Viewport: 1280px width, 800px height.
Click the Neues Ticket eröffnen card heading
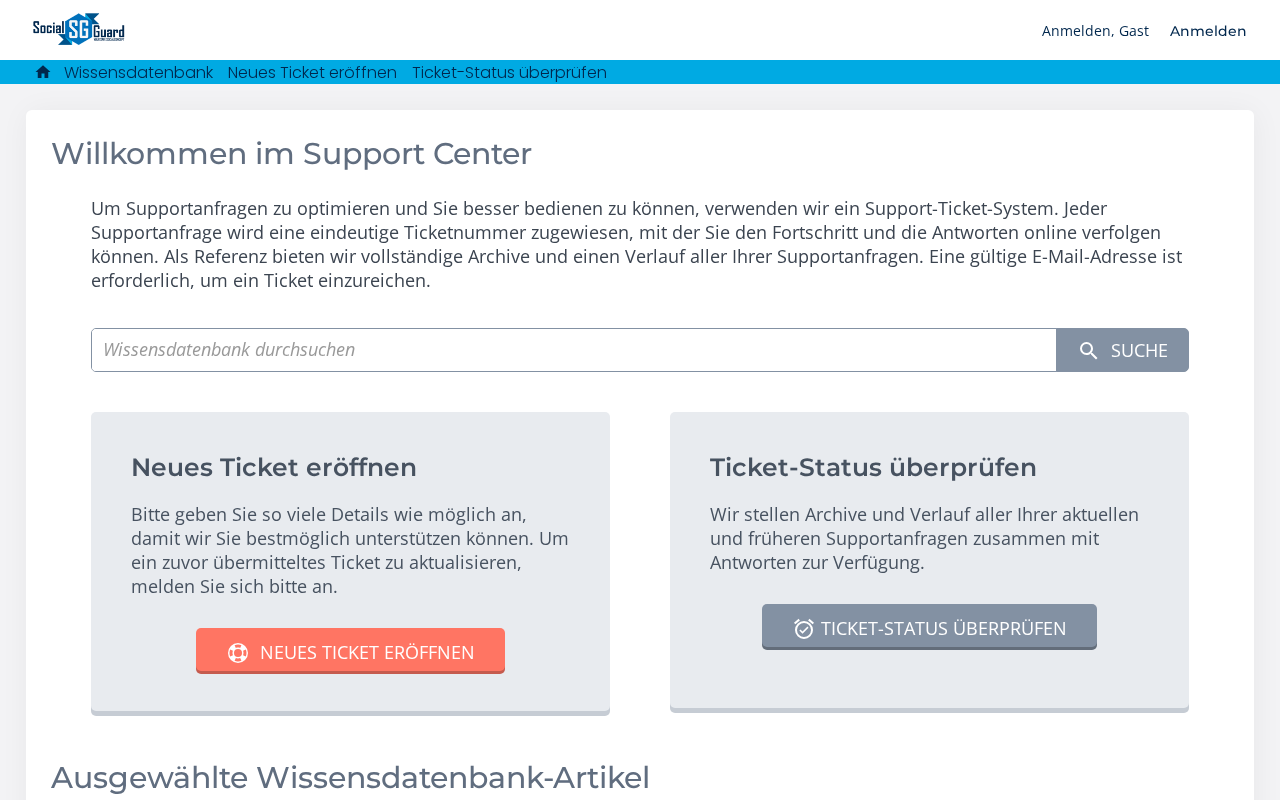(274, 467)
